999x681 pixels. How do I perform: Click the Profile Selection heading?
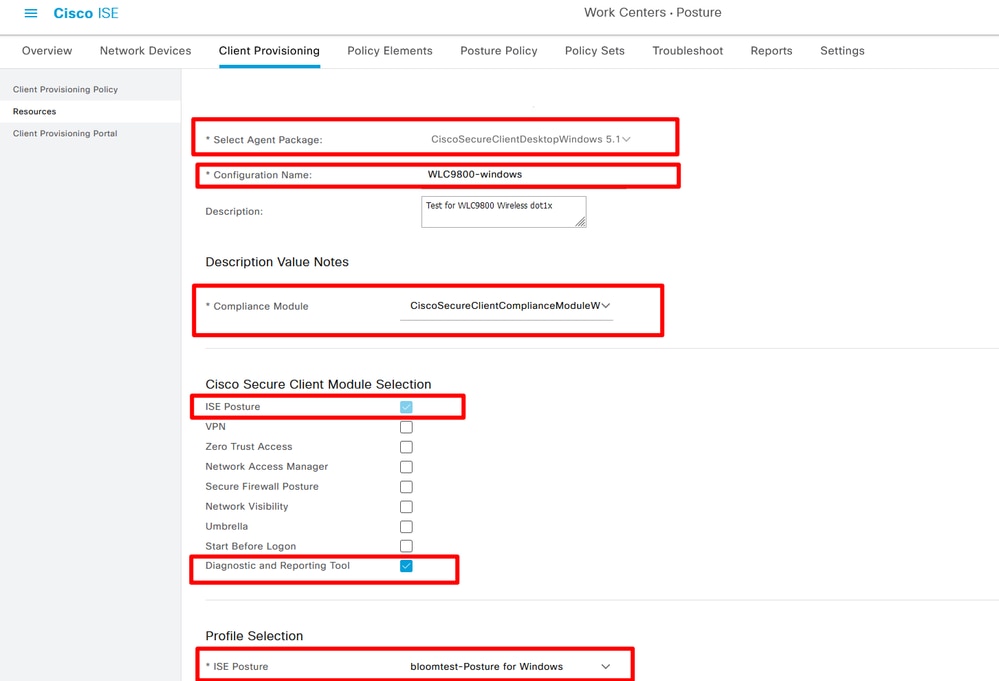click(254, 636)
